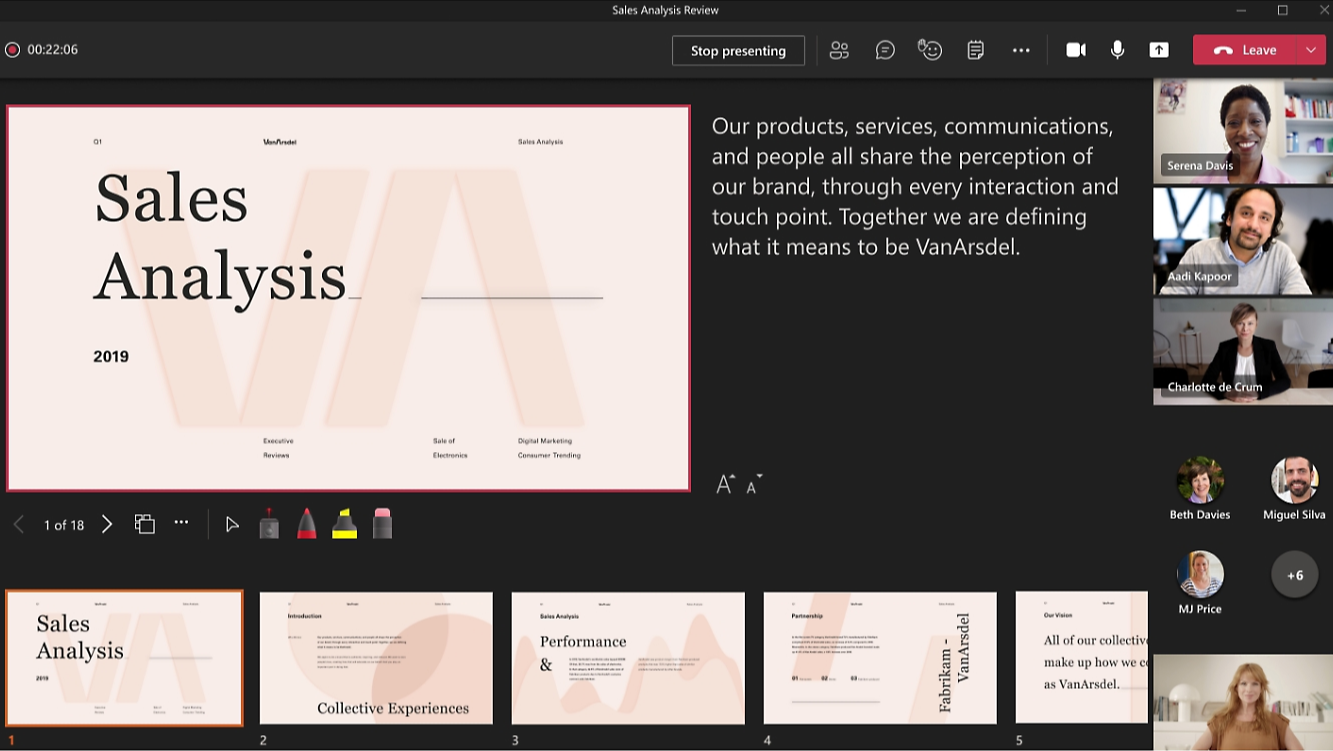Jump to the Our Vision slide thumbnail
Screen dimensions: 1333x751
pos(1082,658)
